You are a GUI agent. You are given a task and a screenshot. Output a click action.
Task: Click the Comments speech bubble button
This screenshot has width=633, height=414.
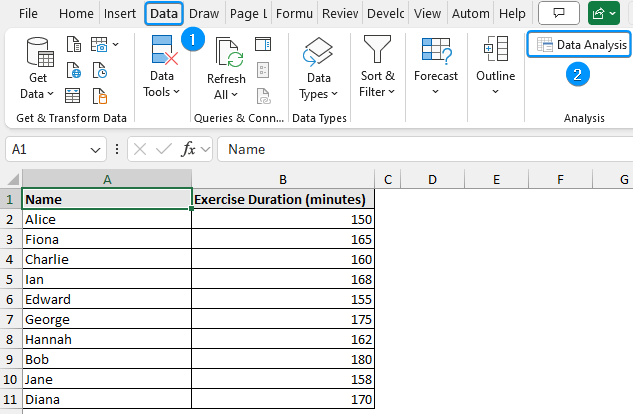tap(559, 13)
